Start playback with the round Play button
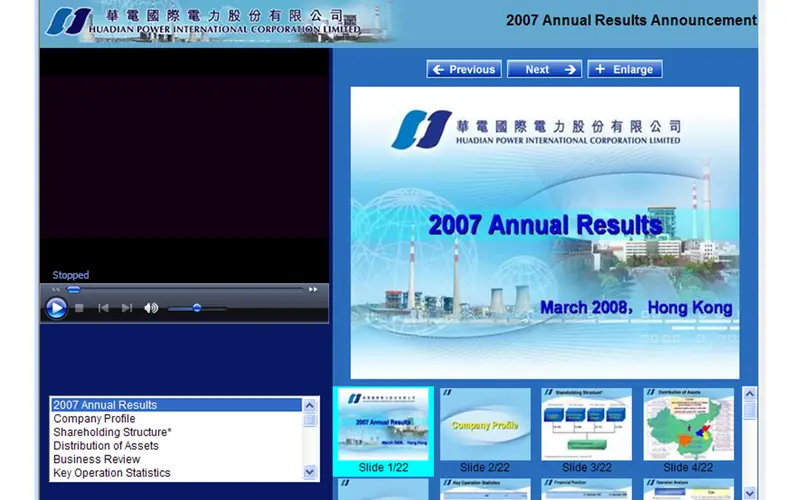The height and width of the screenshot is (500, 800). tap(56, 308)
